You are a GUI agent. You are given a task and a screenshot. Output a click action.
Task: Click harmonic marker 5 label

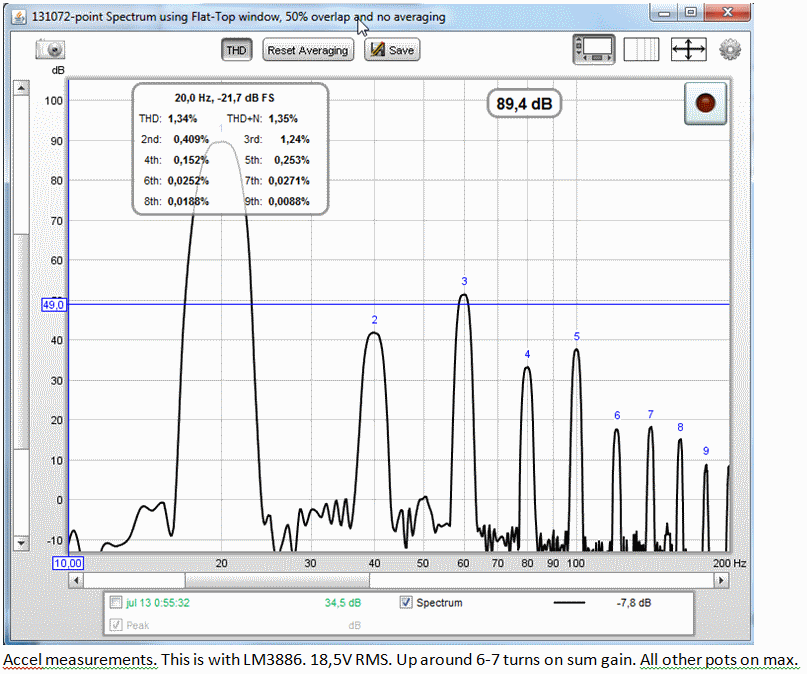(x=576, y=336)
